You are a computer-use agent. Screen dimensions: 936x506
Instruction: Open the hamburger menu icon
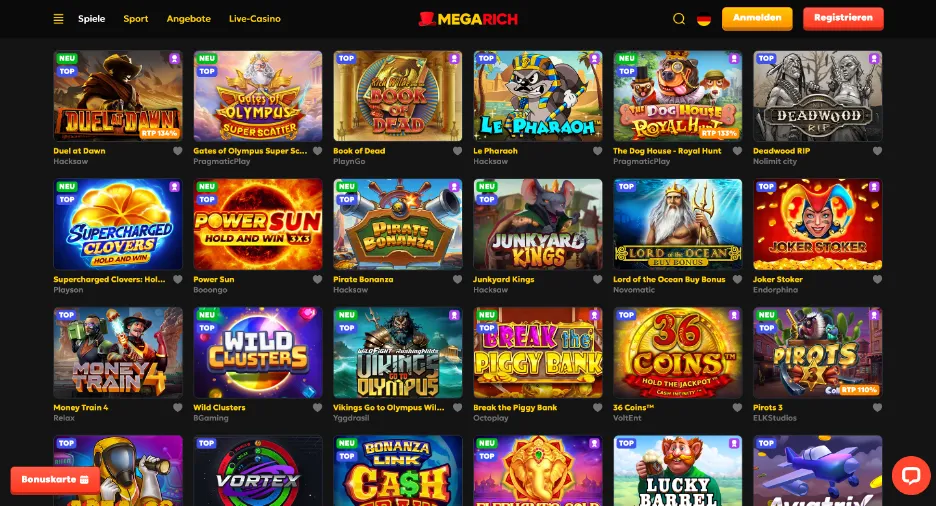click(58, 19)
